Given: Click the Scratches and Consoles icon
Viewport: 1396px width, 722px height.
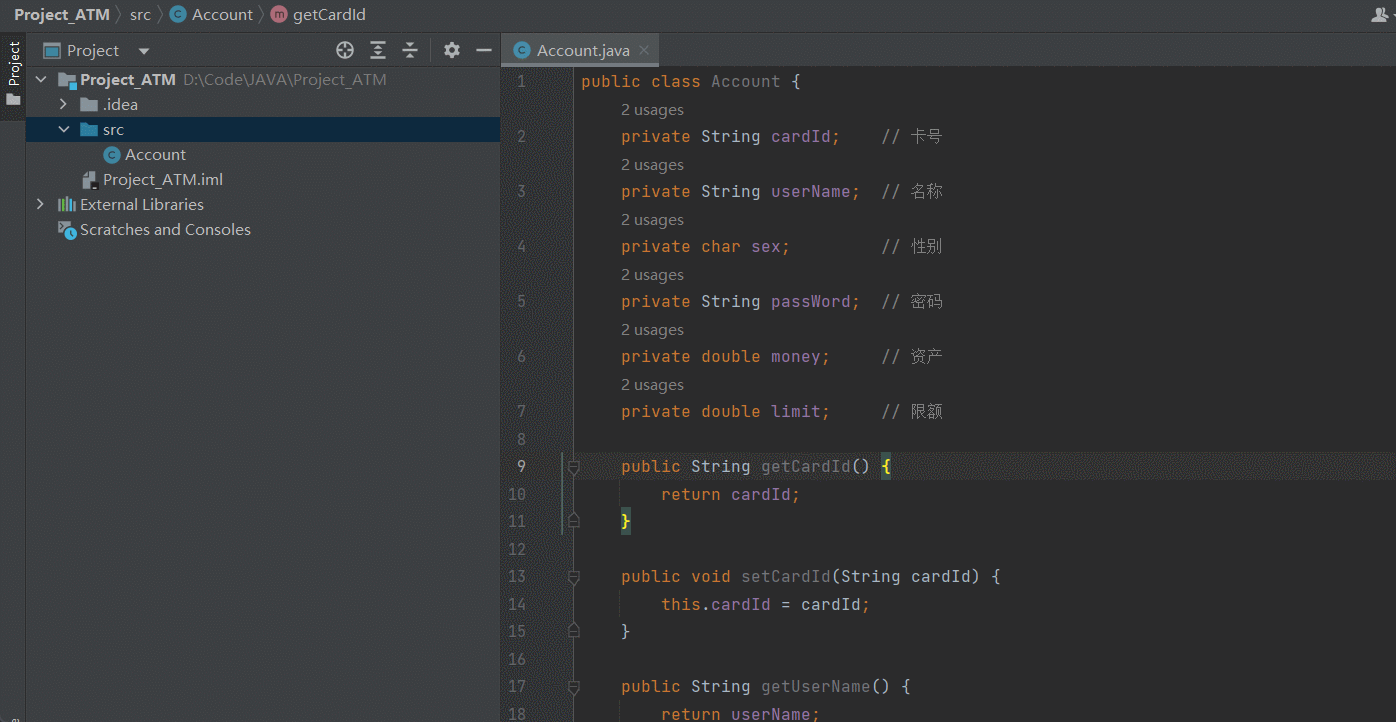Looking at the screenshot, I should [67, 229].
